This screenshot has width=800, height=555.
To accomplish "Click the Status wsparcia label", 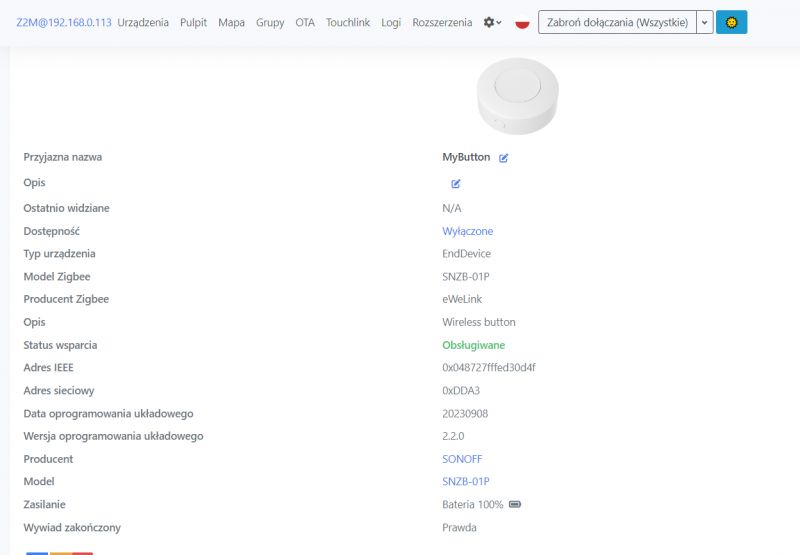I will [x=60, y=345].
